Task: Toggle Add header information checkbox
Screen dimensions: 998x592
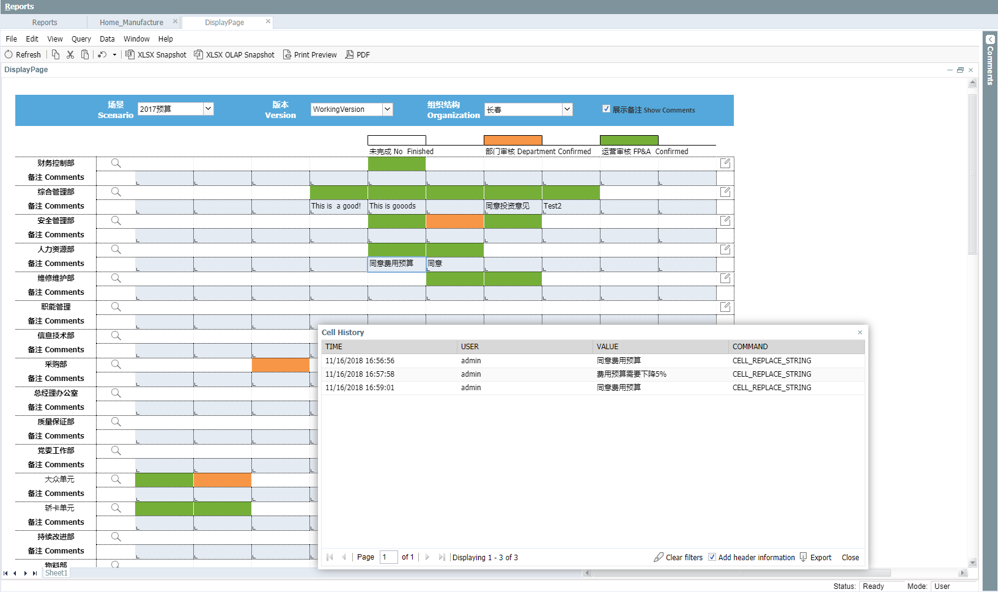Action: [x=712, y=557]
